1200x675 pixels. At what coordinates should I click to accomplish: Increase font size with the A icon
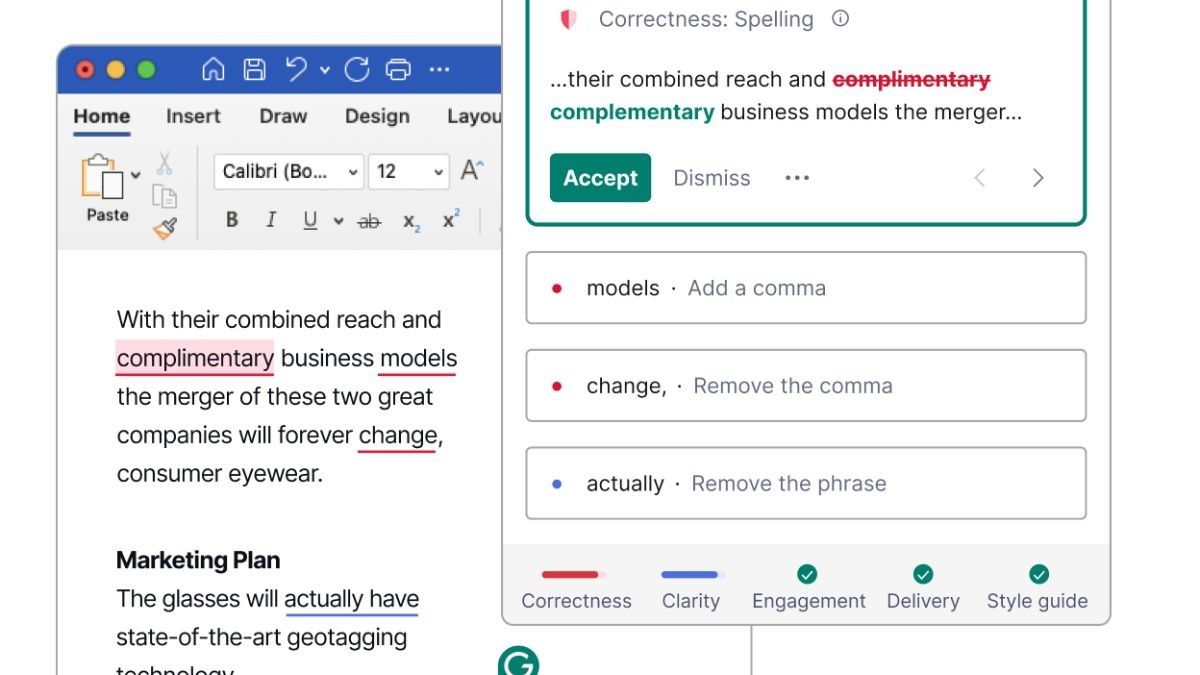click(472, 171)
